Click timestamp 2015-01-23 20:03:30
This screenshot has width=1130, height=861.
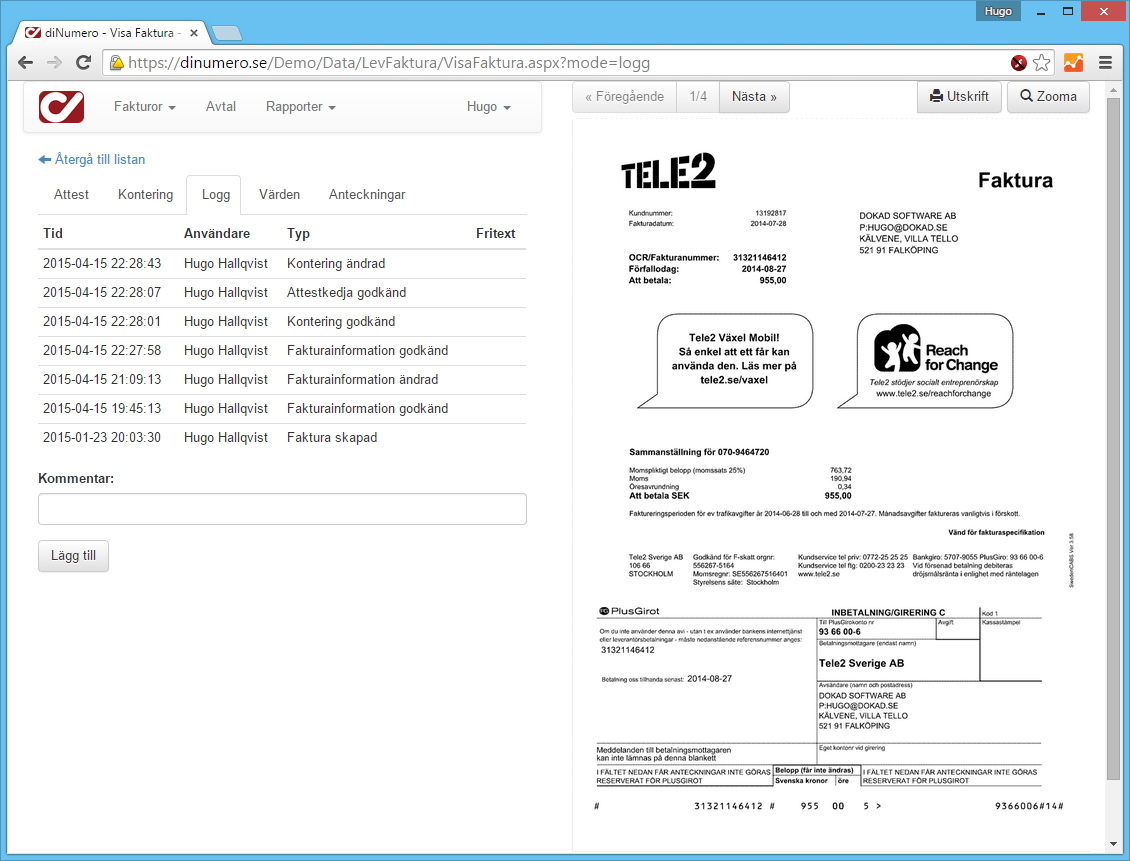[x=102, y=437]
